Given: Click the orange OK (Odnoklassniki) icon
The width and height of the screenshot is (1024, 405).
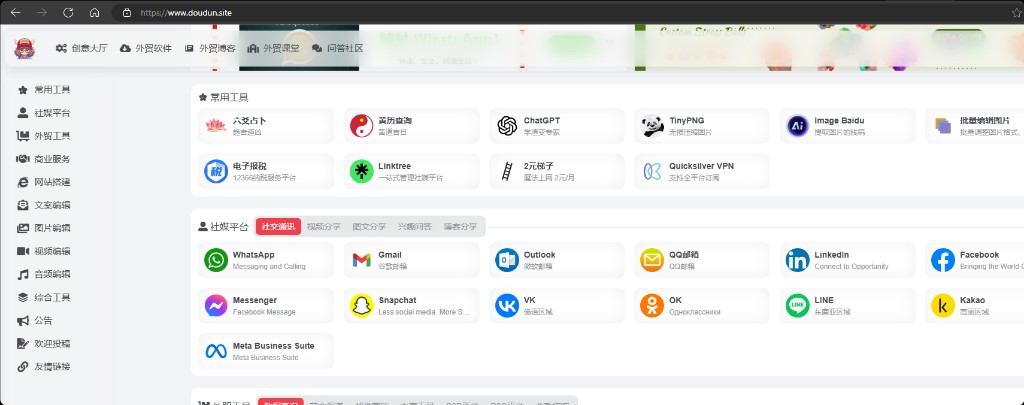Looking at the screenshot, I should [652, 306].
